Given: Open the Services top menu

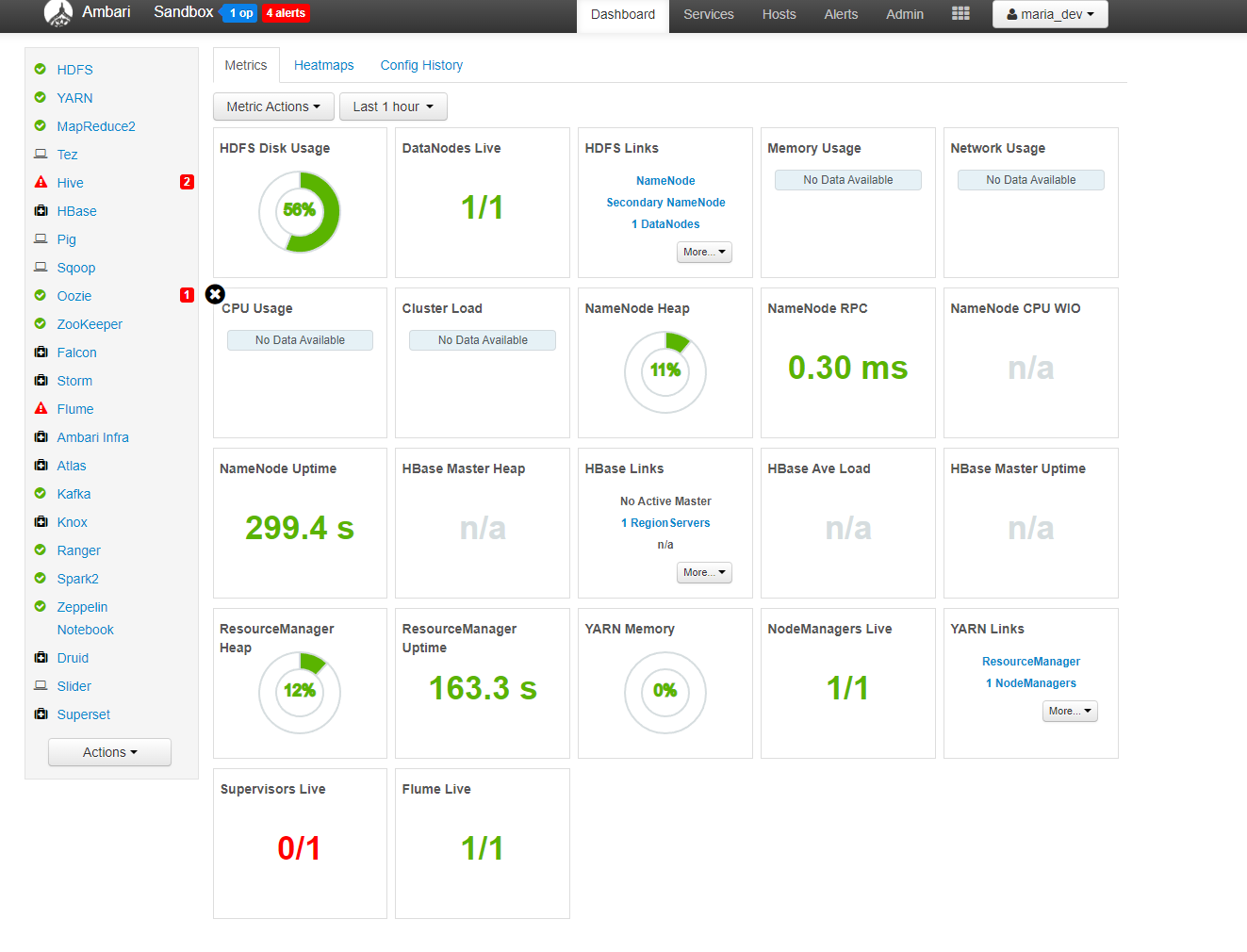Looking at the screenshot, I should tap(709, 14).
